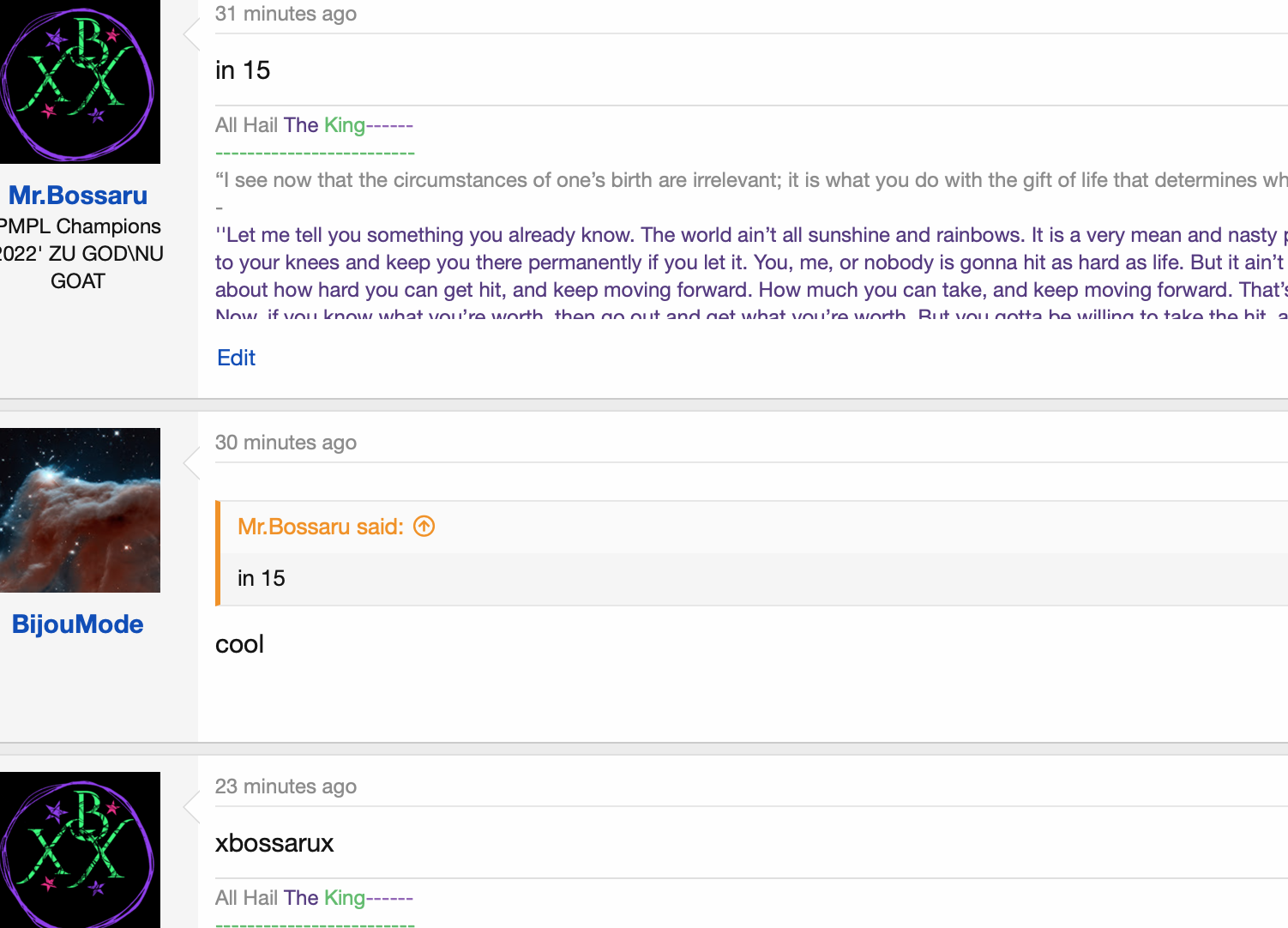This screenshot has width=1288, height=928.
Task: Click the "in 15" text in the first post
Action: point(243,70)
